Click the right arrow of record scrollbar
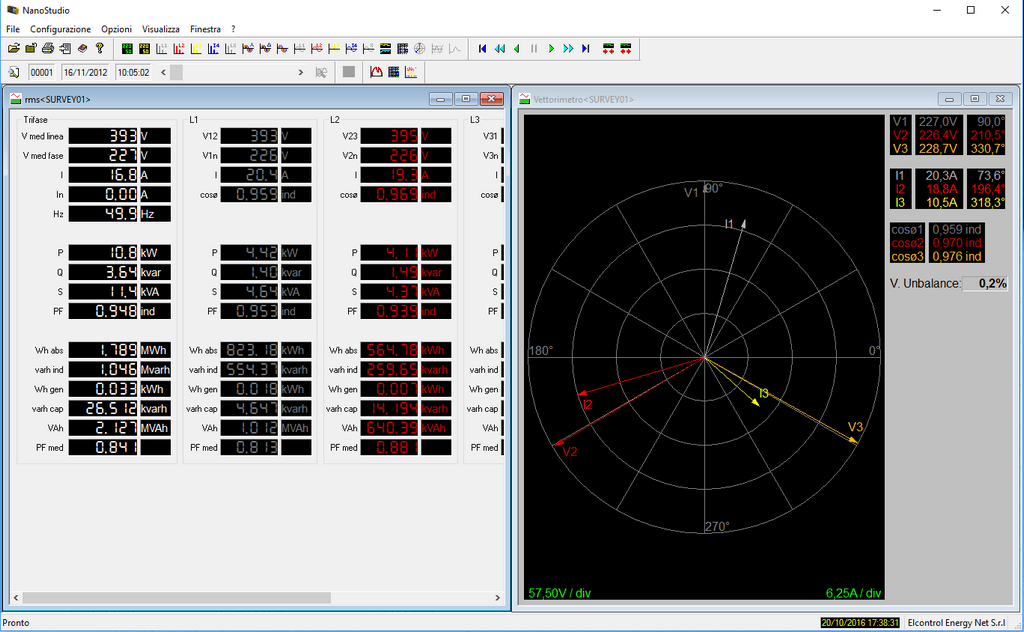The width and height of the screenshot is (1024, 632). point(301,72)
